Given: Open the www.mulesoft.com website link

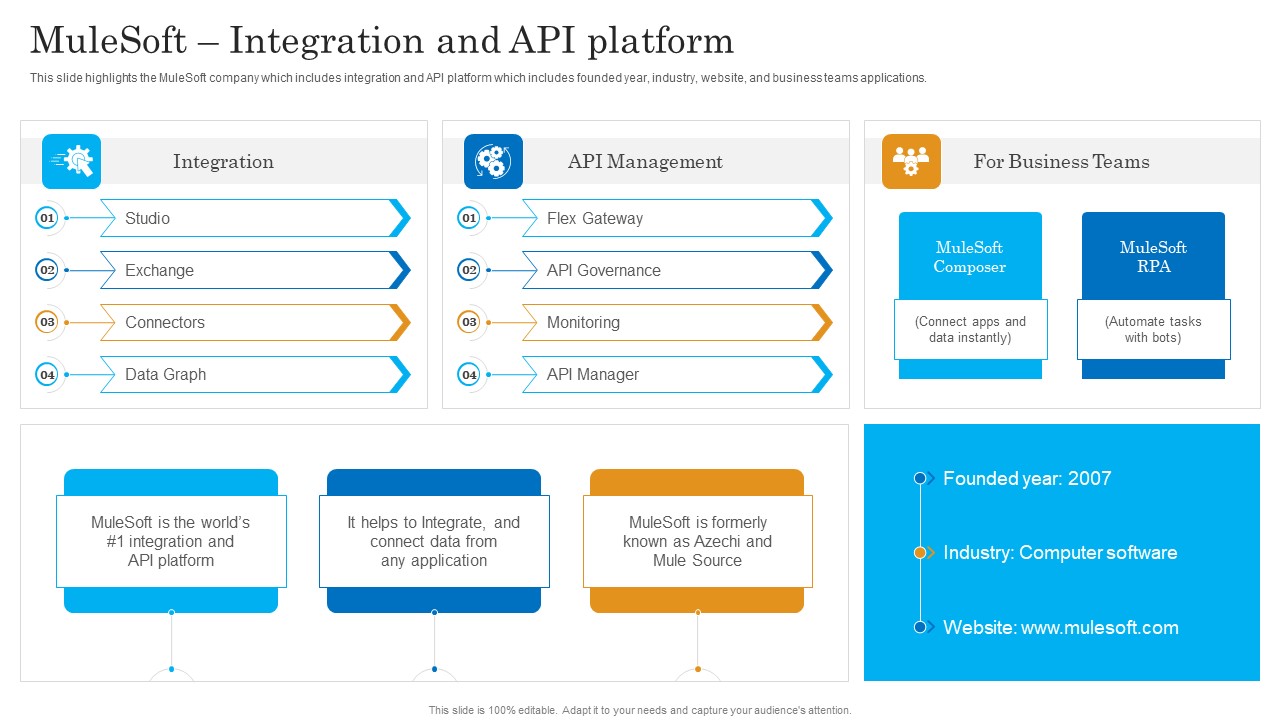Looking at the screenshot, I should pyautogui.click(x=1100, y=627).
